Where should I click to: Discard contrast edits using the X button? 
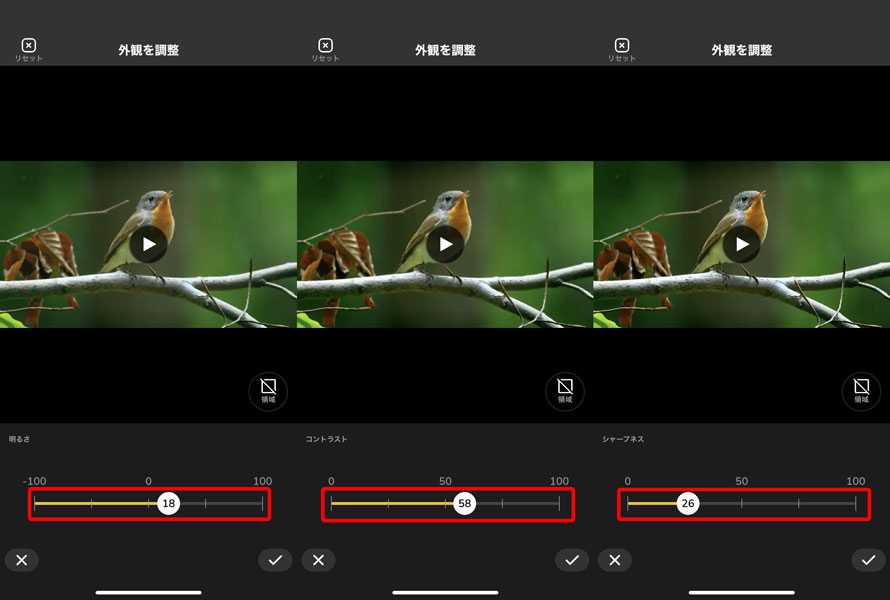318,560
